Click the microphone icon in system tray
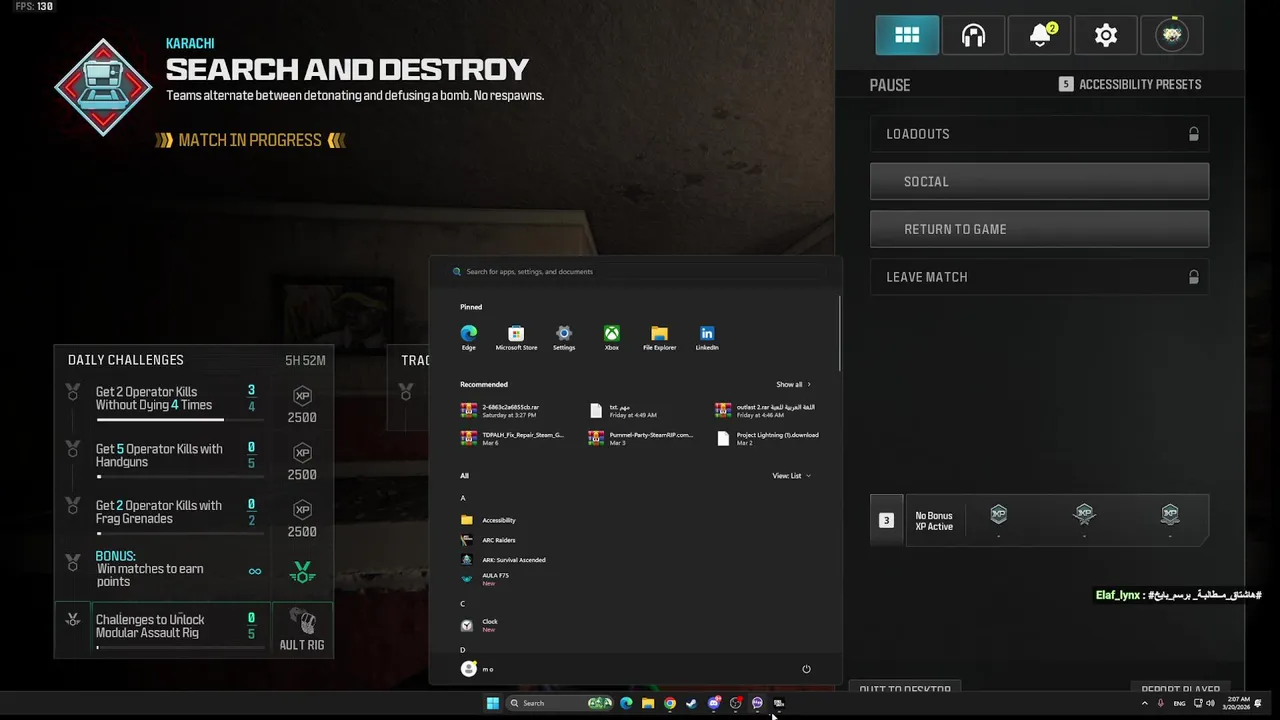The image size is (1280, 720). coord(1161,703)
